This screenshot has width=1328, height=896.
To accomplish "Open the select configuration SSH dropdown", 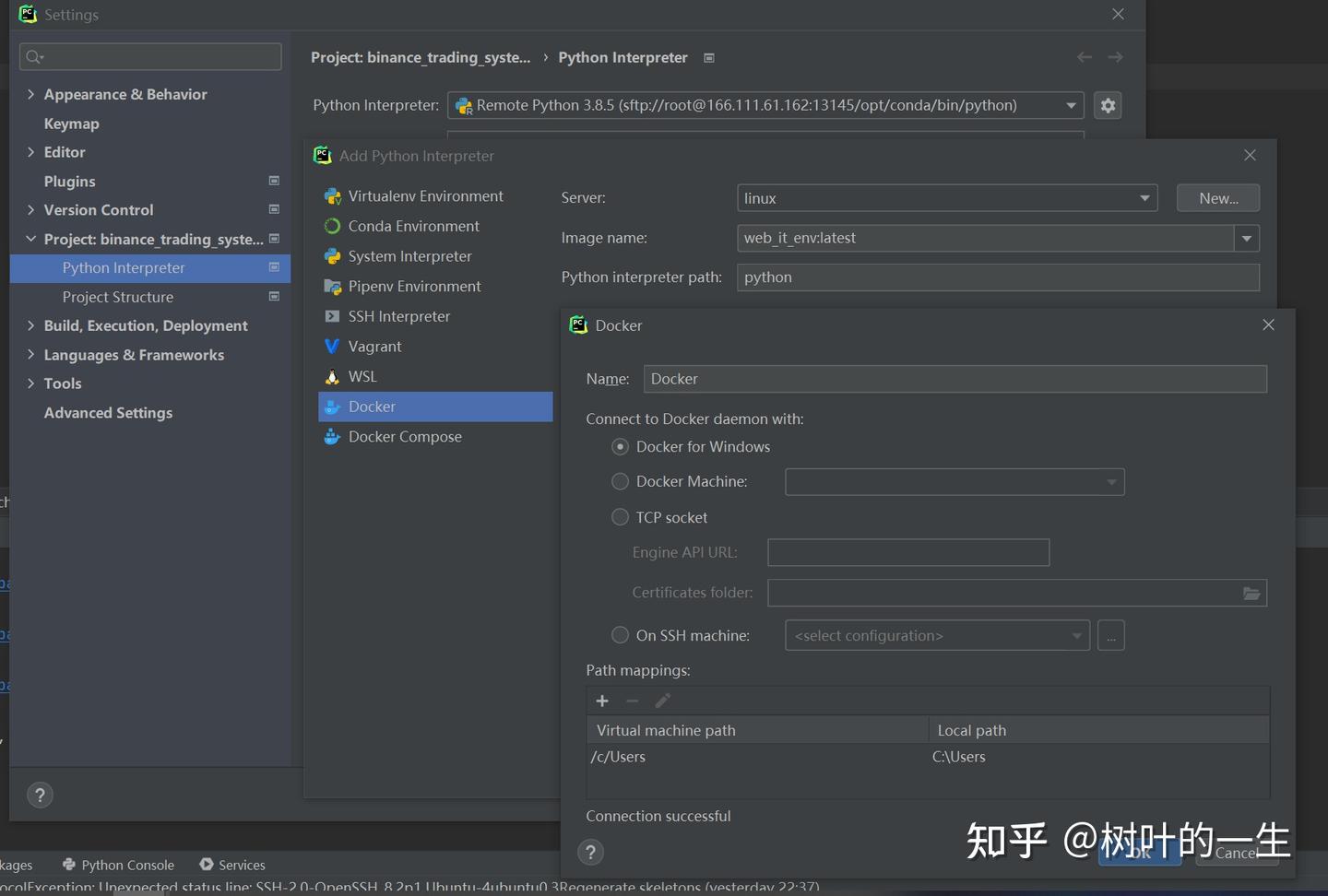I will (937, 635).
